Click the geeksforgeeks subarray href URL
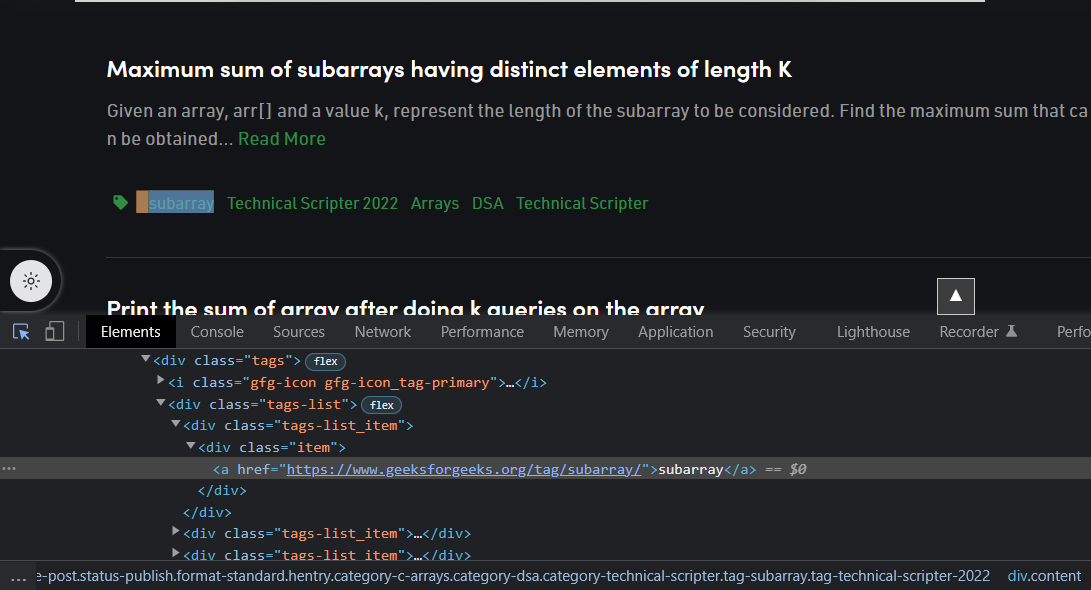Viewport: 1091px width, 590px height. click(464, 469)
